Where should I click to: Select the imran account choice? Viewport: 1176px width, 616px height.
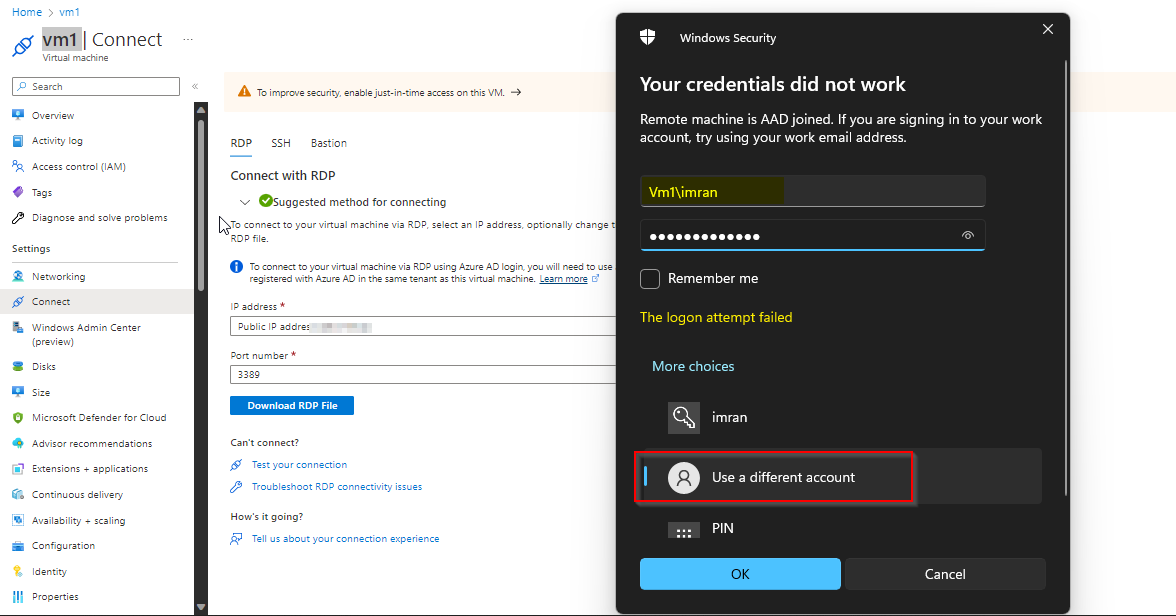(x=840, y=418)
